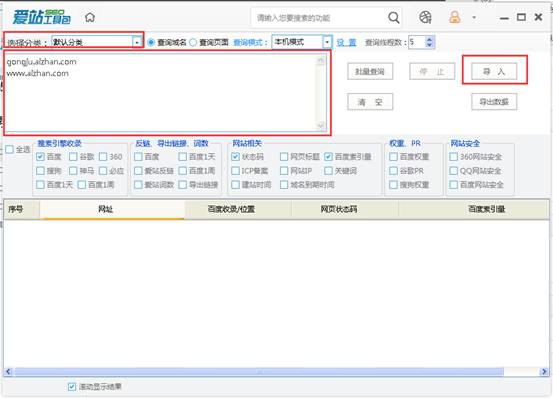Click the search magnifier icon
This screenshot has height=398, width=553.
[x=394, y=17]
